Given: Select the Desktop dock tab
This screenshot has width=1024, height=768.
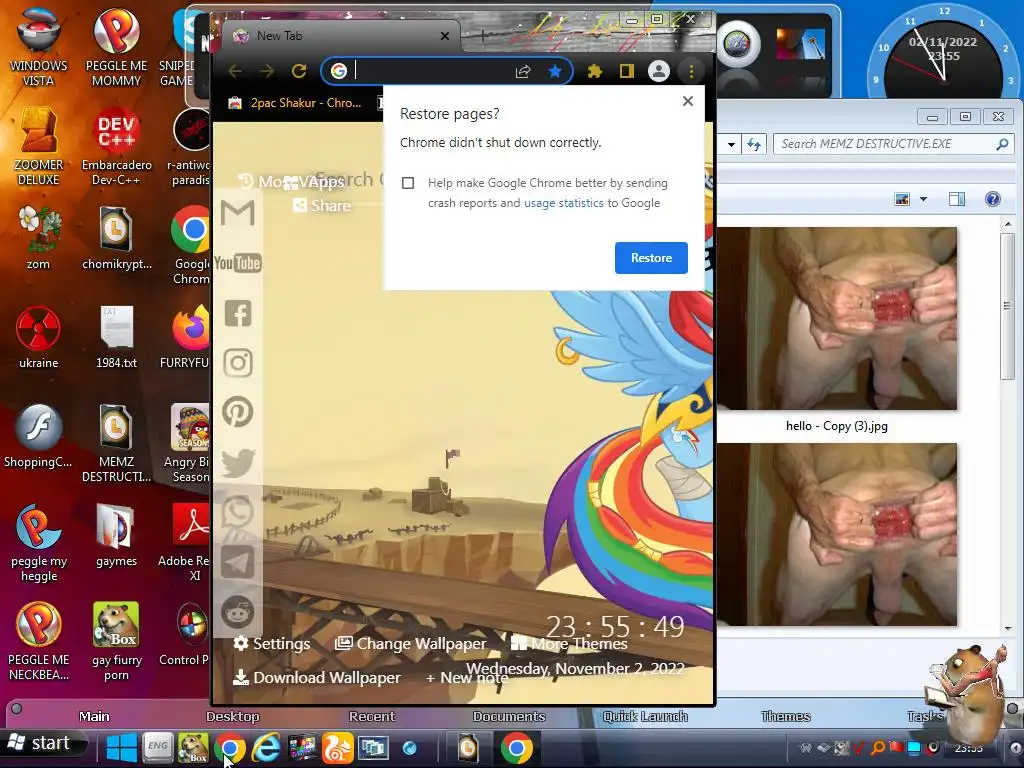Looking at the screenshot, I should click(232, 716).
